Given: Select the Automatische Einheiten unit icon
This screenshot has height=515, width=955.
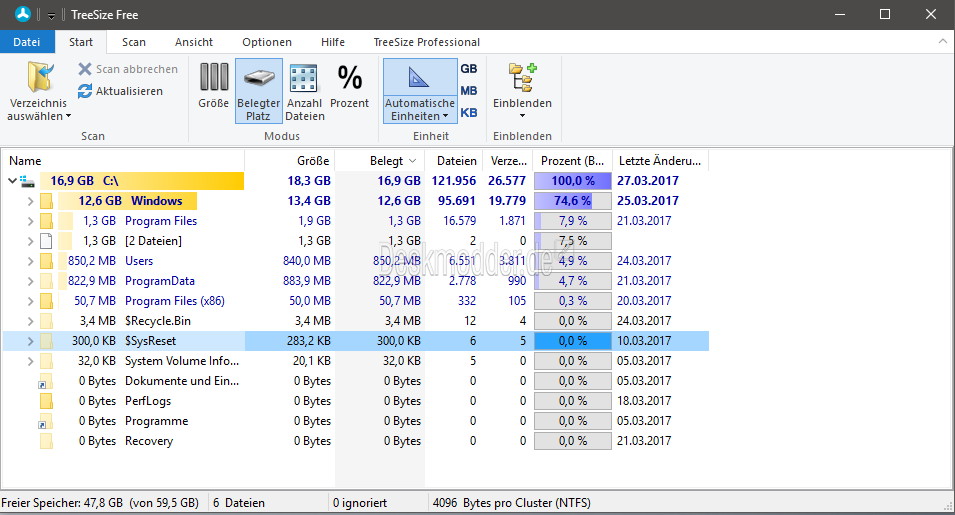Looking at the screenshot, I should coord(419,78).
